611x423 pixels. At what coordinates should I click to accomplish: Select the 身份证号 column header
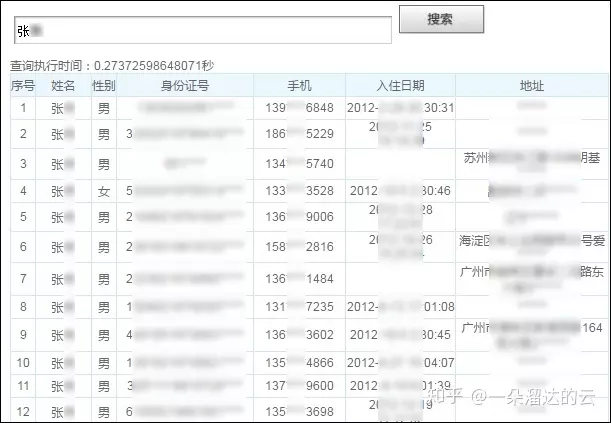coord(185,85)
